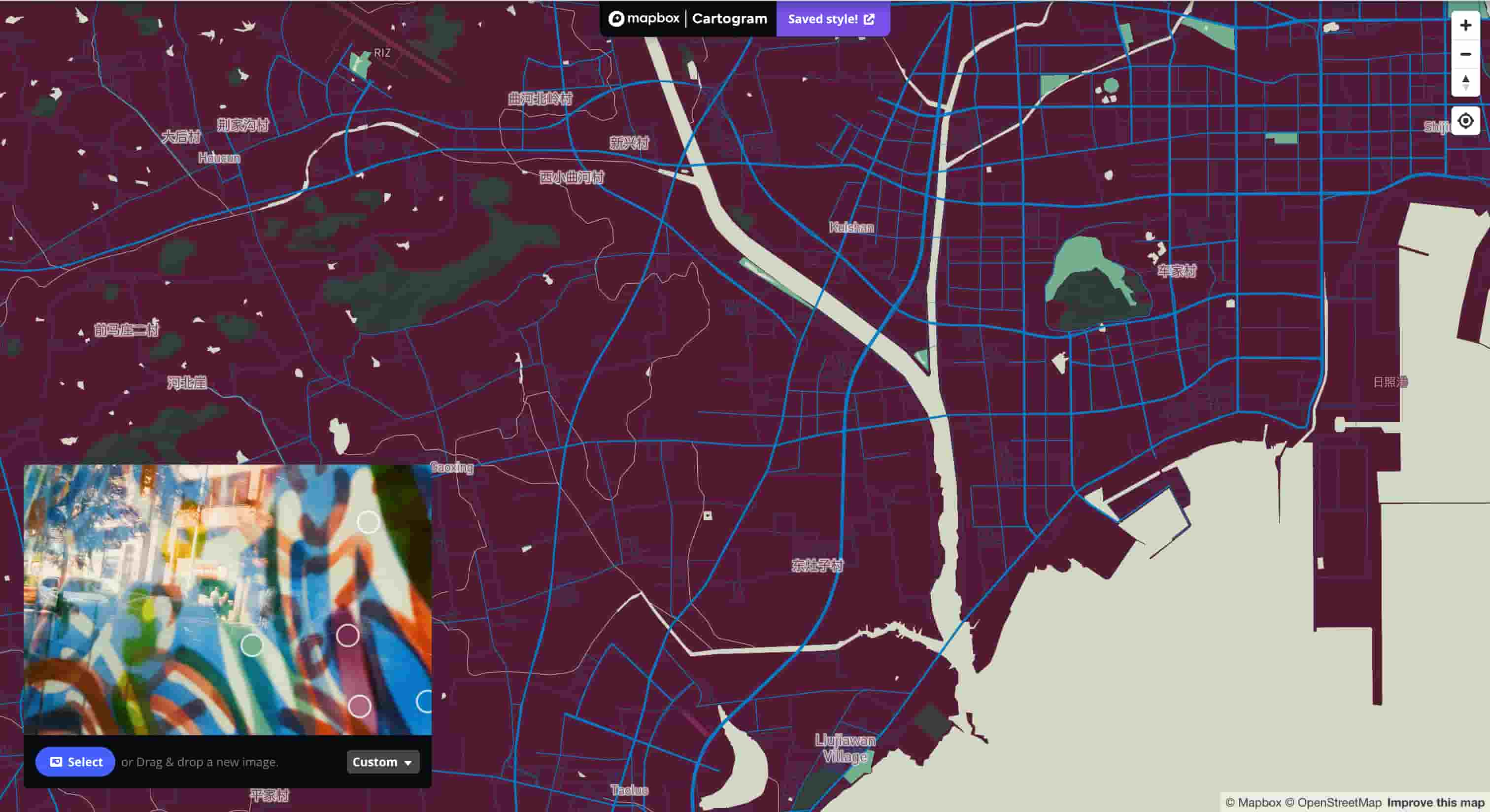
Task: Select the top-right white sampler circle
Action: (369, 522)
